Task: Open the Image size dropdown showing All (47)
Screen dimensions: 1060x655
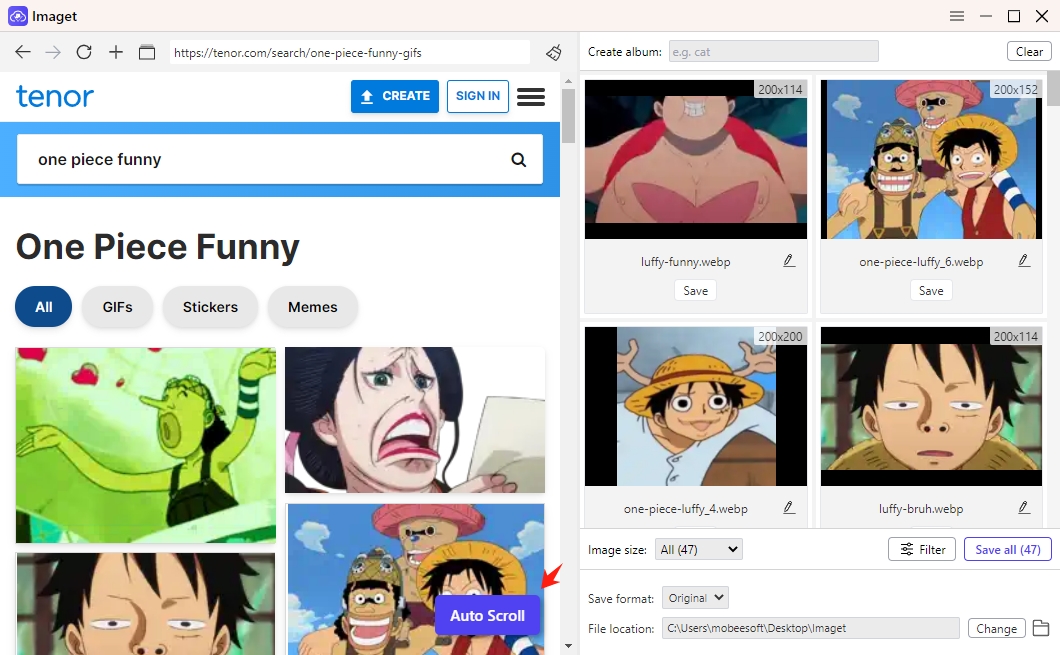Action: point(698,550)
